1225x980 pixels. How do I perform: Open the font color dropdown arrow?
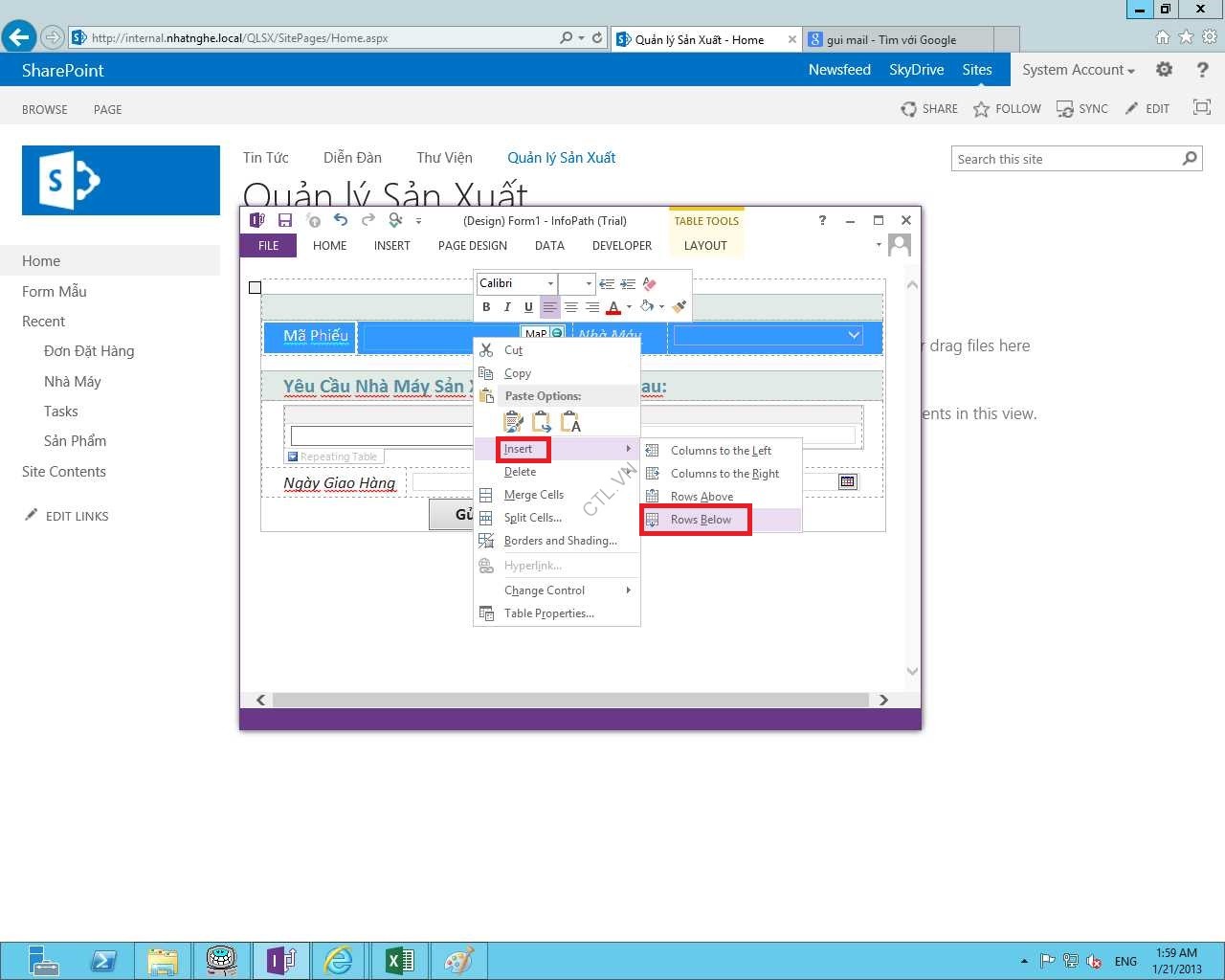629,307
